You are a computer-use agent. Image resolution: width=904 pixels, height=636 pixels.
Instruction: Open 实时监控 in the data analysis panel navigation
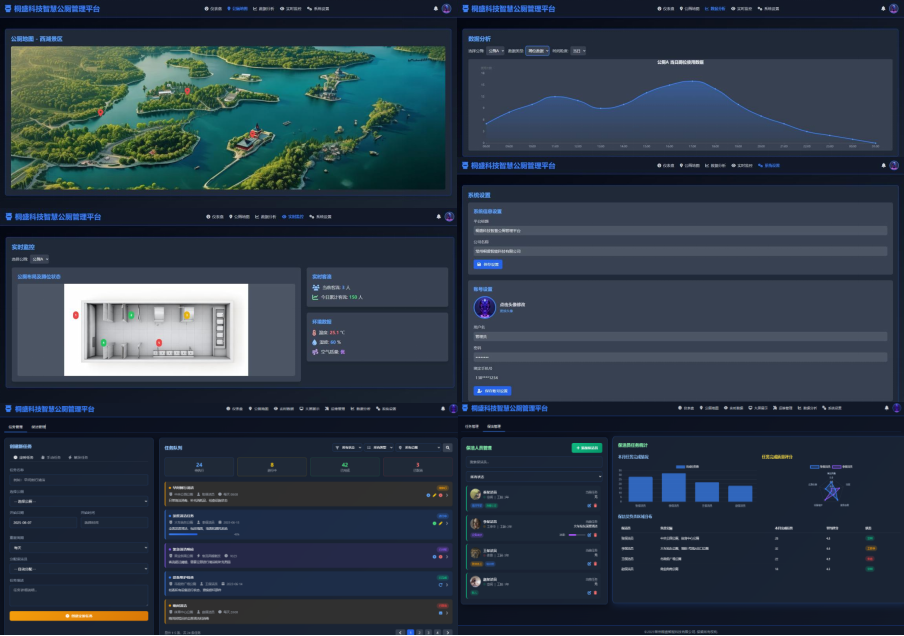tap(742, 9)
